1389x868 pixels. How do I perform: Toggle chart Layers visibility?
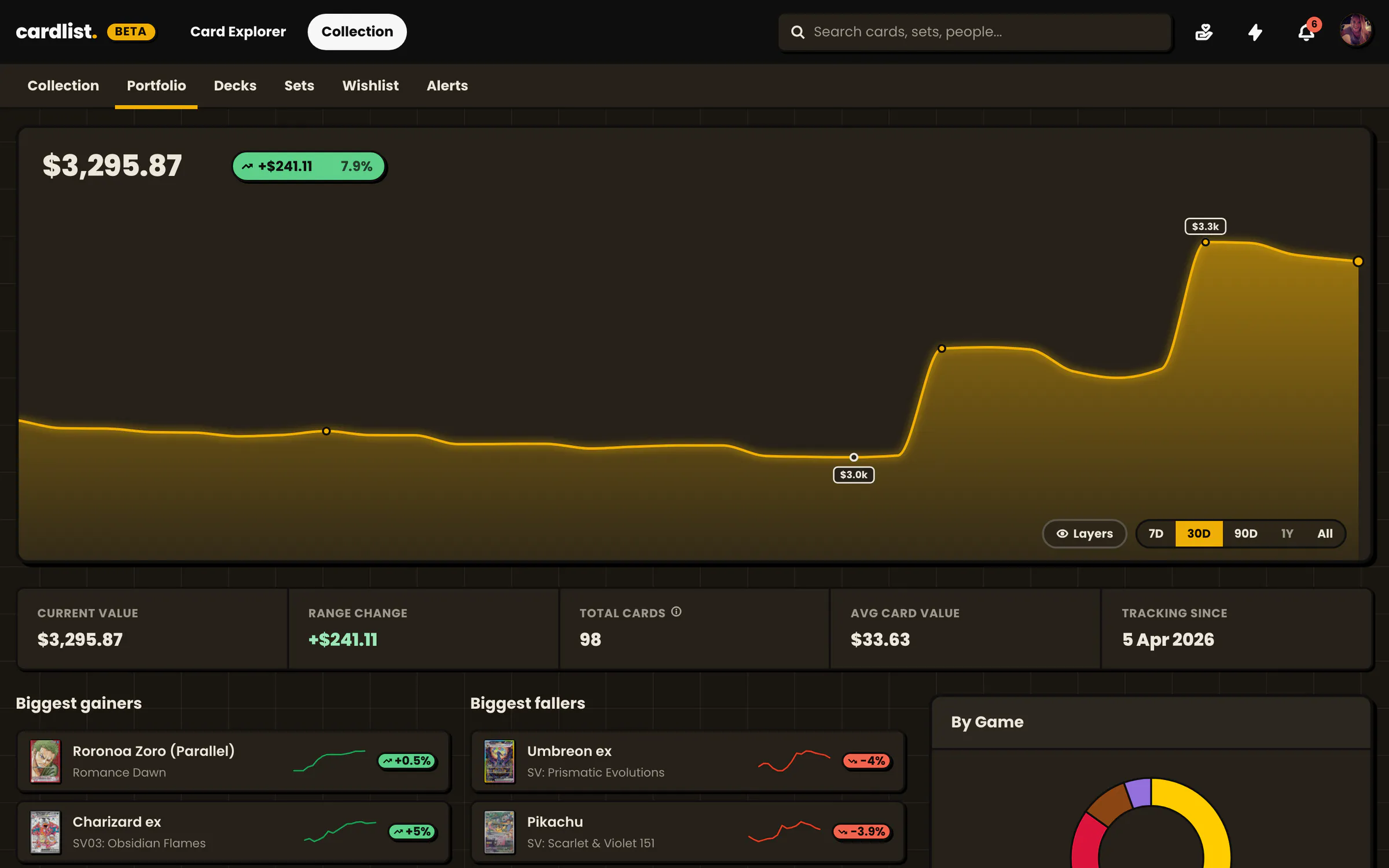[1084, 534]
